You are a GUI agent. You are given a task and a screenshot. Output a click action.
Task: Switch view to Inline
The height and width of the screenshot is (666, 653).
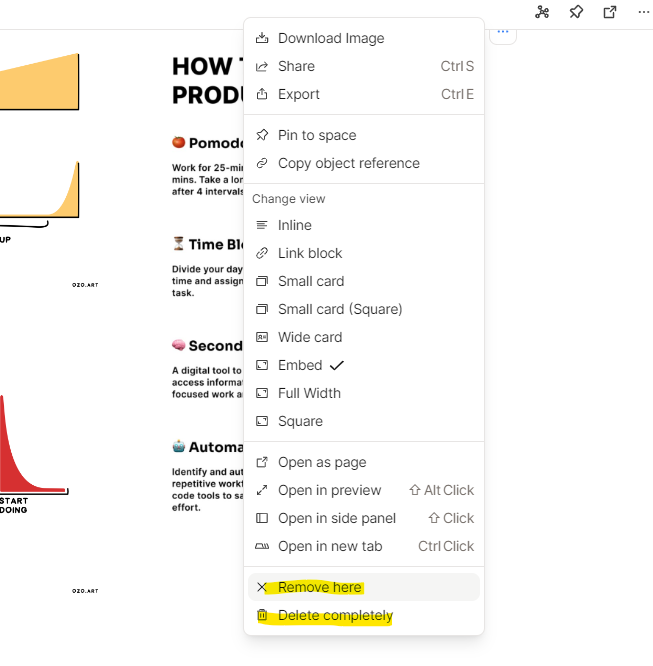pyautogui.click(x=295, y=225)
